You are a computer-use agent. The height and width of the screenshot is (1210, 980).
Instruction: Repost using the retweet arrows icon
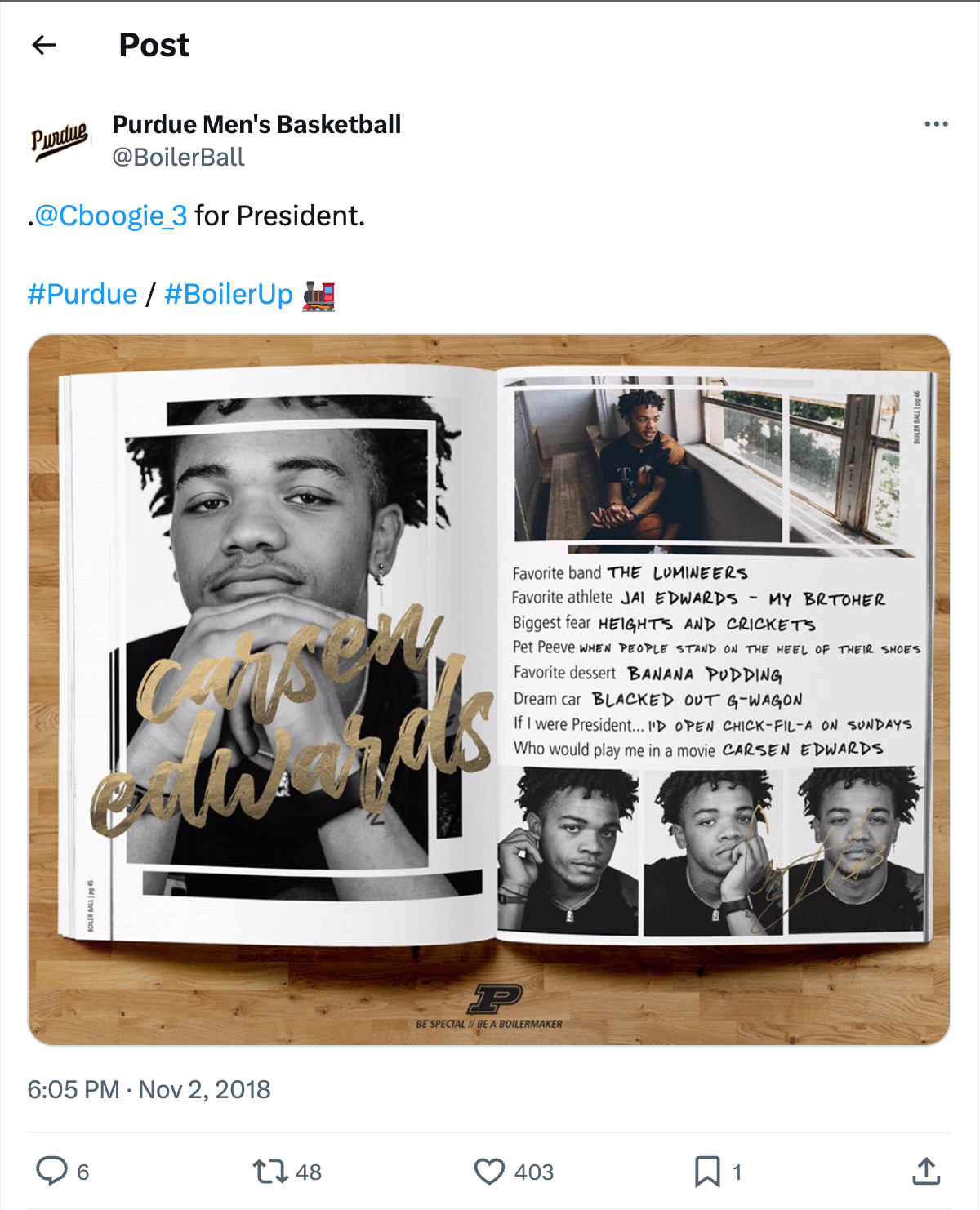(270, 1172)
